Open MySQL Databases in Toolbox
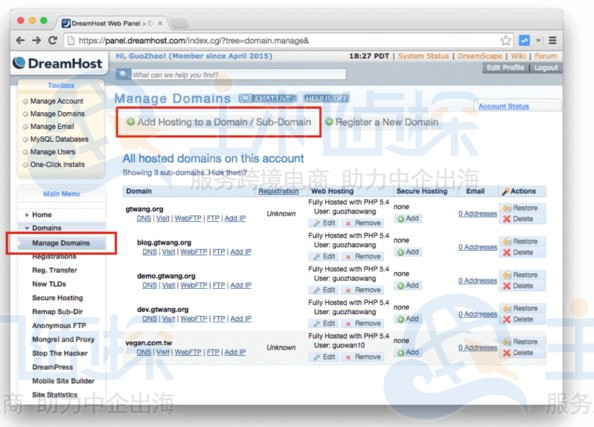The width and height of the screenshot is (594, 427). pyautogui.click(x=59, y=139)
